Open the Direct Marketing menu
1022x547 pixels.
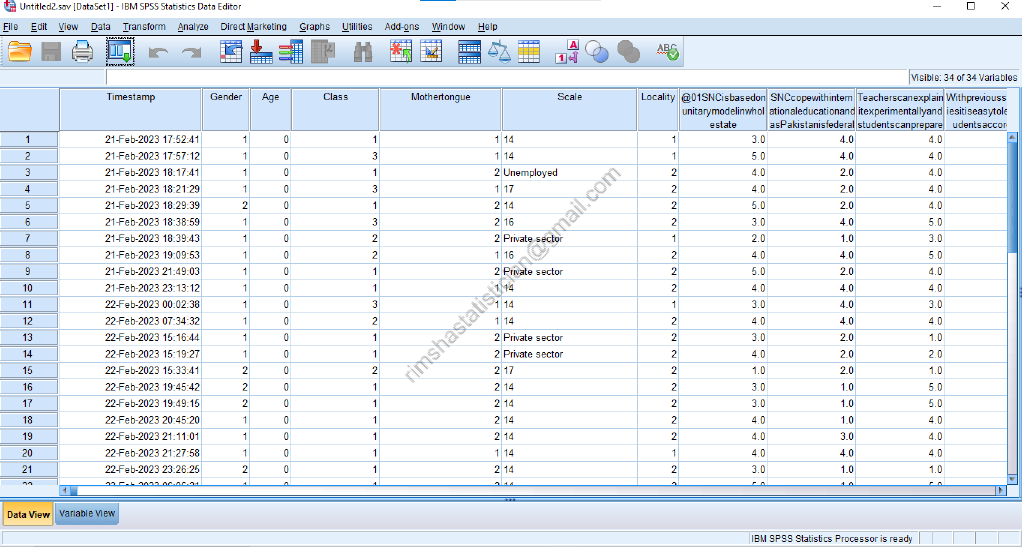click(x=254, y=27)
